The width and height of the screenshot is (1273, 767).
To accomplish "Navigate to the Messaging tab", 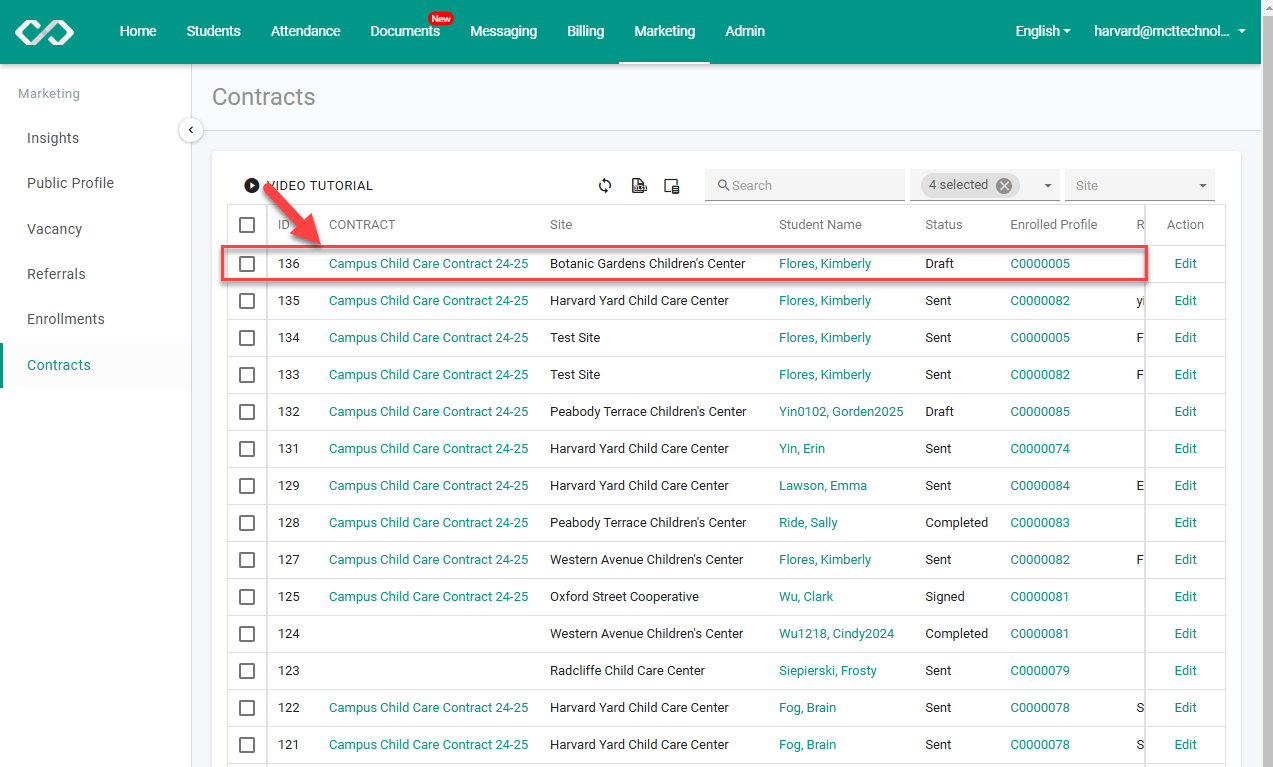I will (503, 31).
